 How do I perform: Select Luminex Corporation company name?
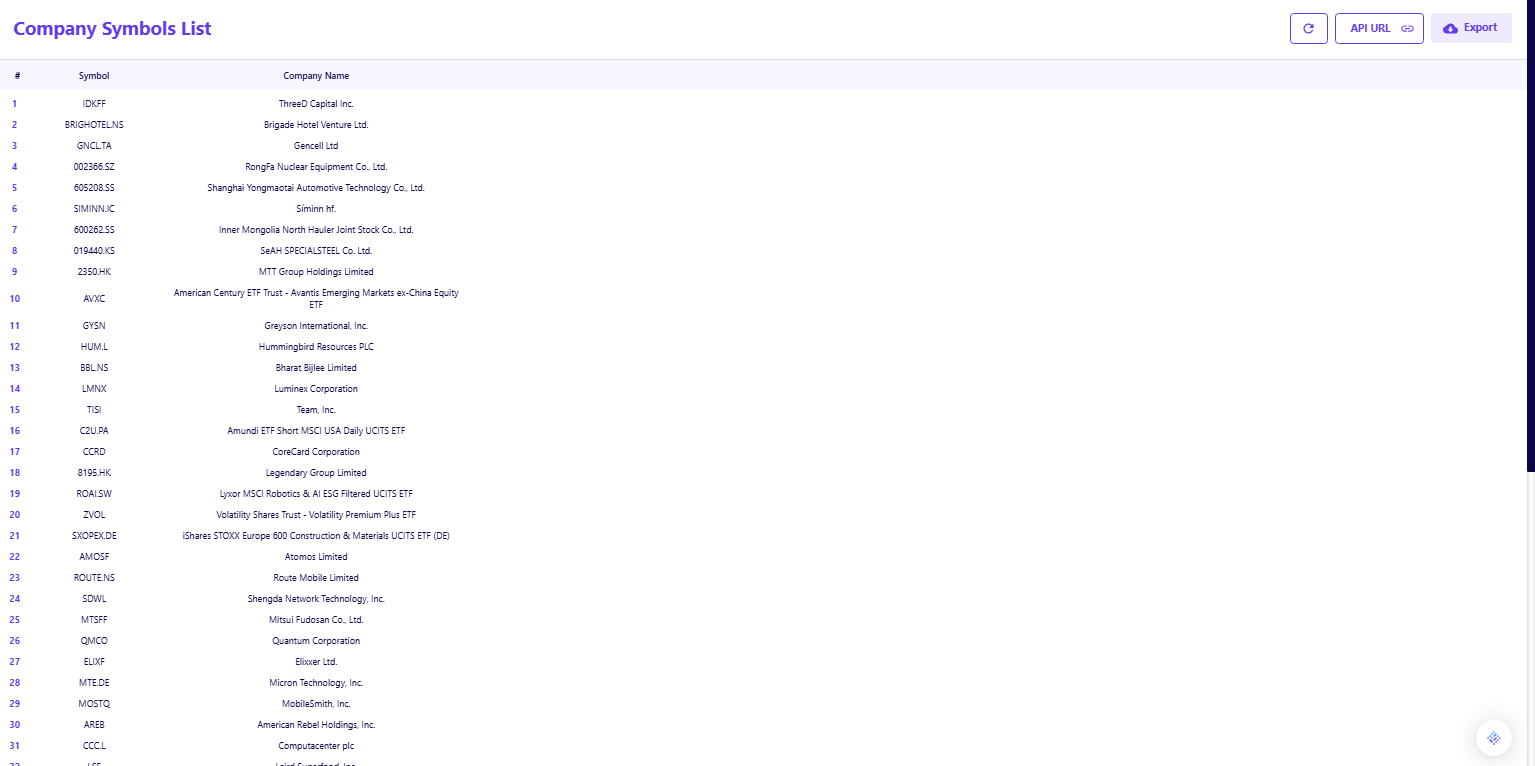click(x=316, y=389)
